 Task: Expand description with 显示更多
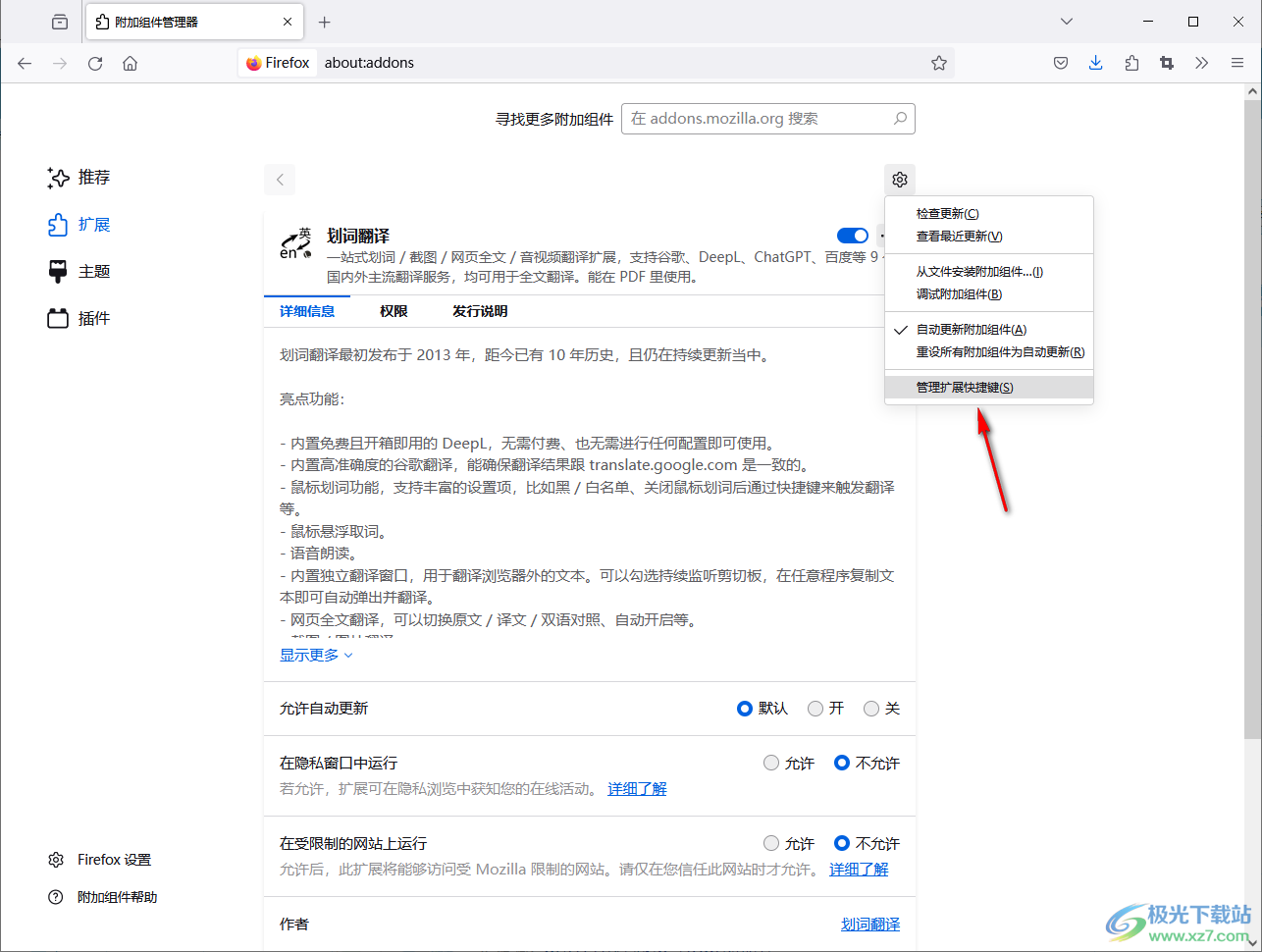click(316, 656)
